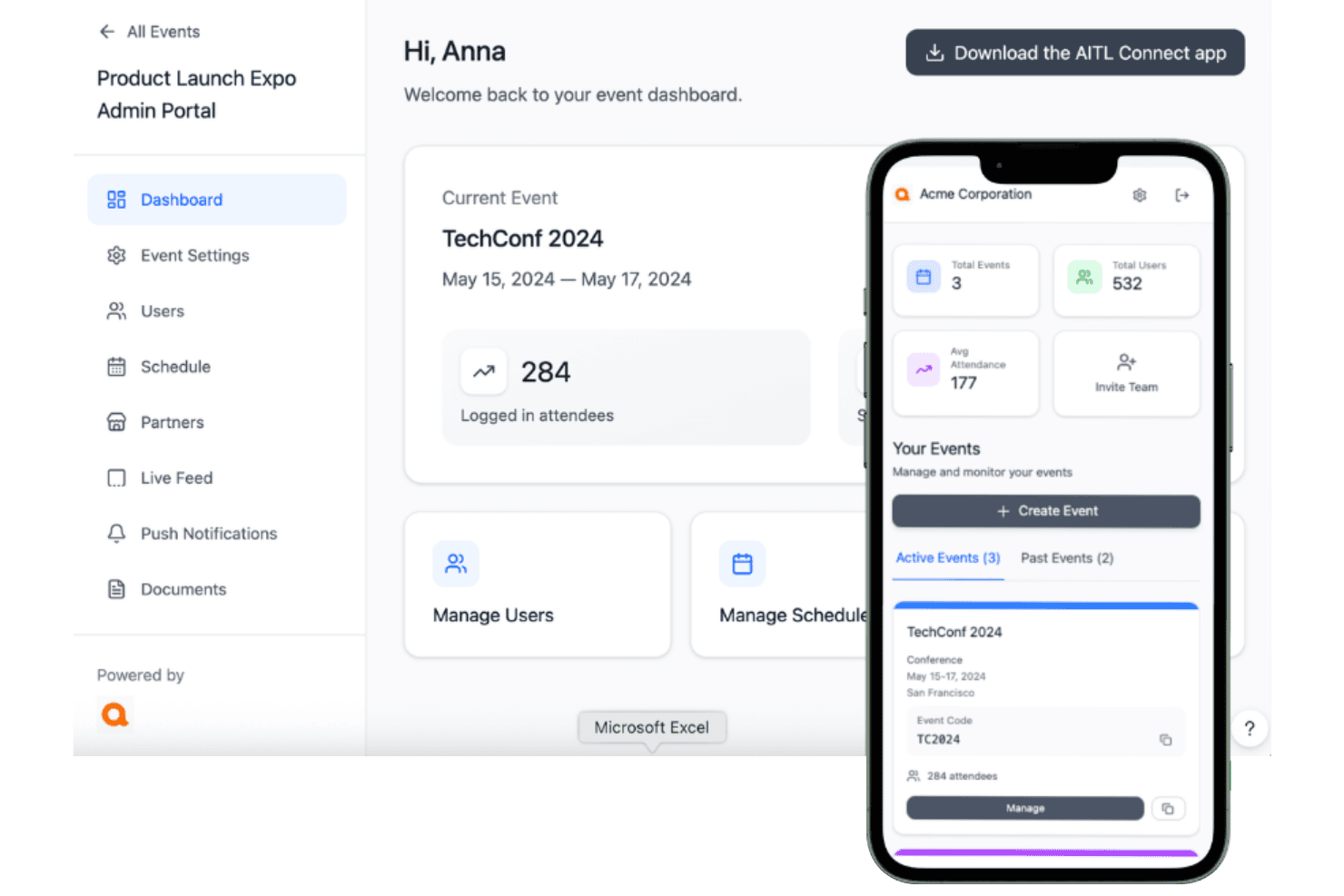Open the Dashboard sidebar item
The height and width of the screenshot is (896, 1344).
coord(217,200)
